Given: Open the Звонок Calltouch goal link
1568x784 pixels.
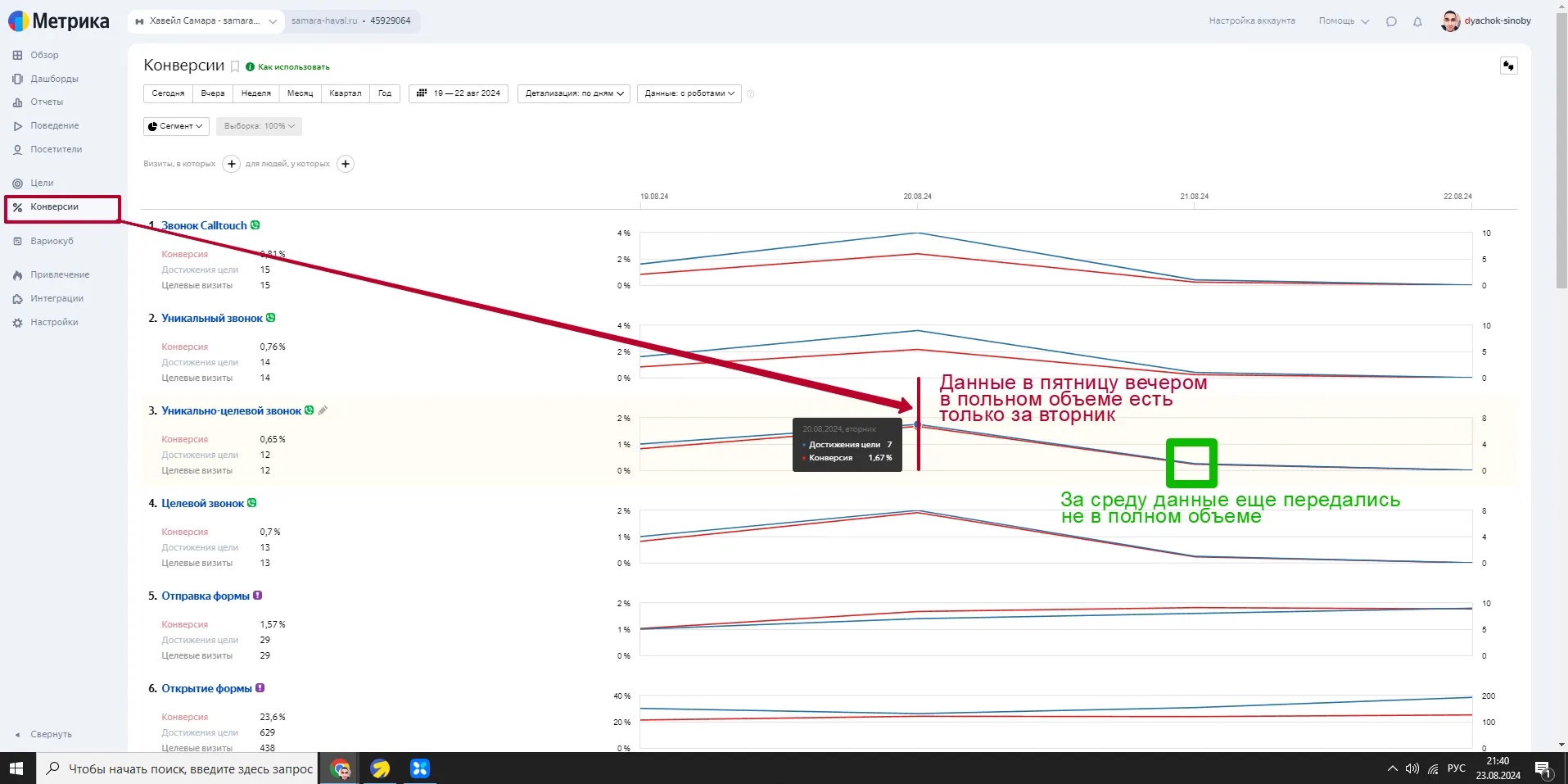Looking at the screenshot, I should click(204, 225).
